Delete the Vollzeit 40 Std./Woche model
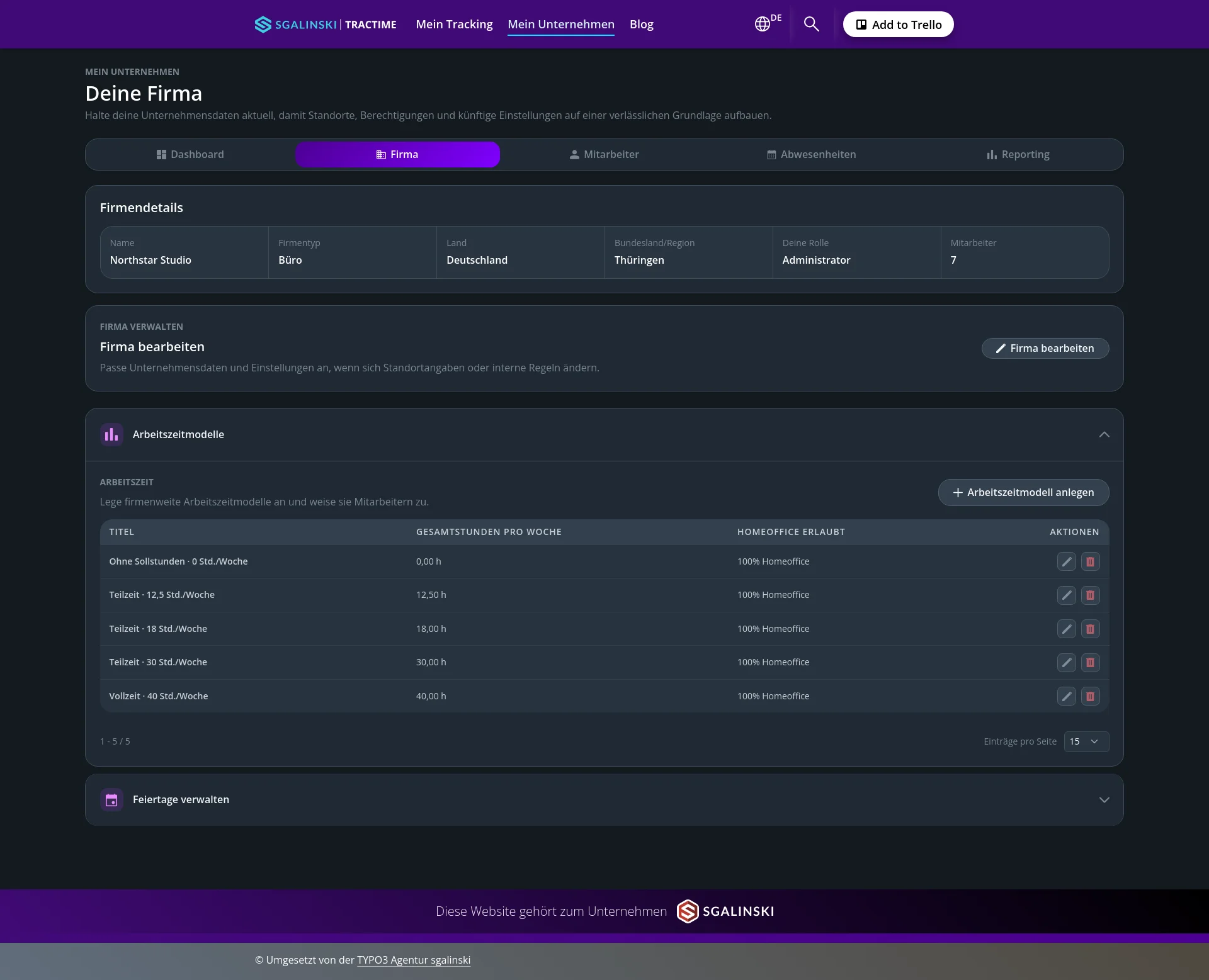This screenshot has height=980, width=1209. click(x=1090, y=696)
